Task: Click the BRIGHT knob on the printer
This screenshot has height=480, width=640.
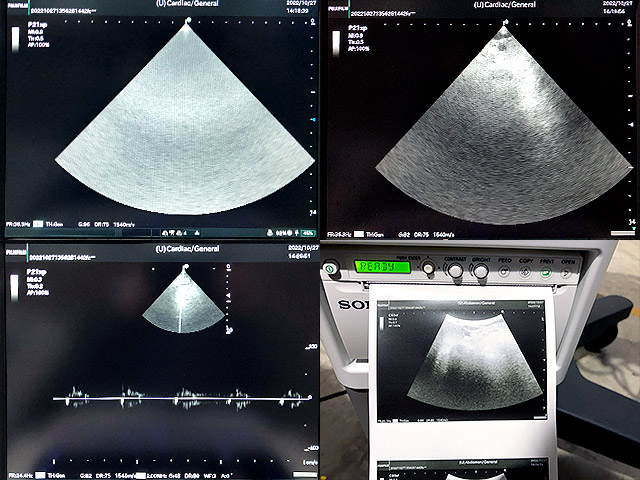Action: click(480, 271)
